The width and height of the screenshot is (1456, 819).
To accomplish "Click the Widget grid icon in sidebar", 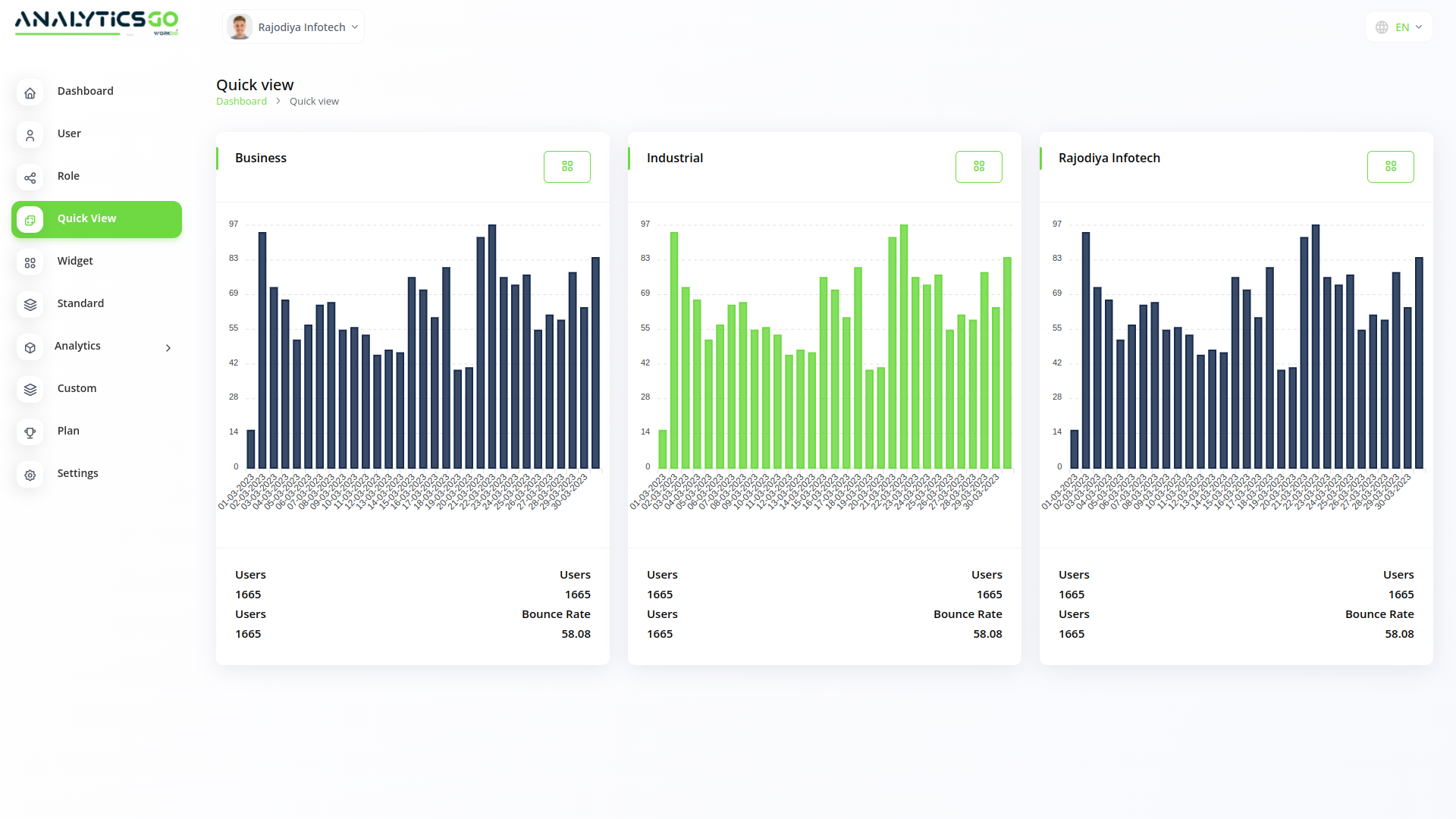I will (30, 262).
